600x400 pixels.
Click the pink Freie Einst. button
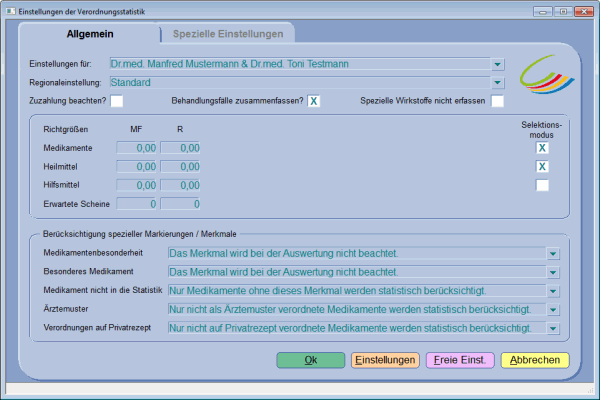click(x=459, y=360)
